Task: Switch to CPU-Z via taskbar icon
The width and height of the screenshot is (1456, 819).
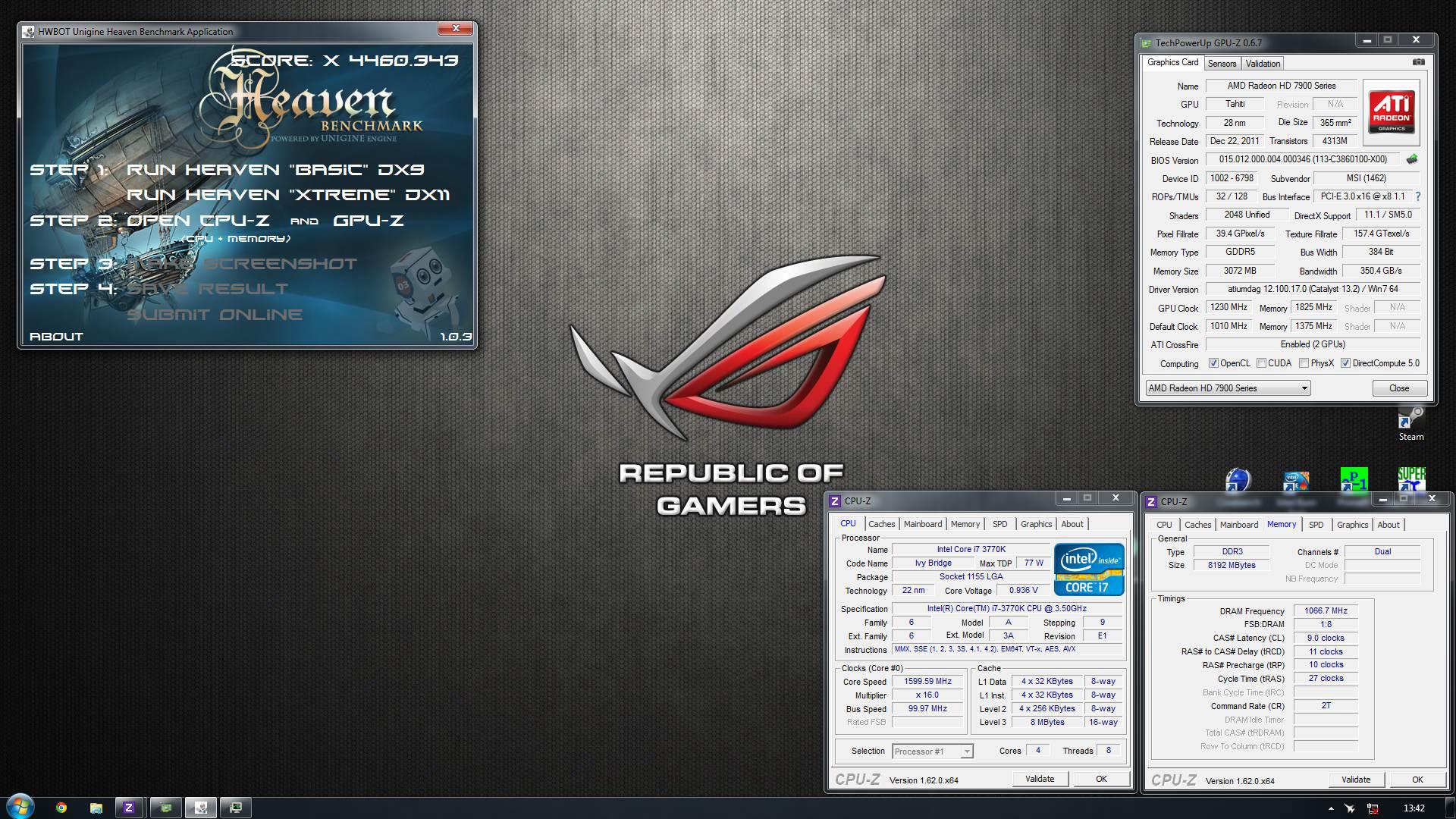Action: tap(128, 808)
